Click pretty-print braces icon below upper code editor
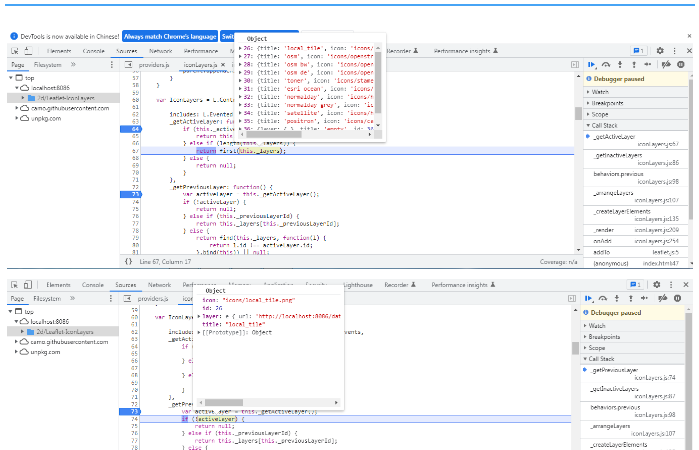Viewport: 699px width, 450px height. click(129, 261)
